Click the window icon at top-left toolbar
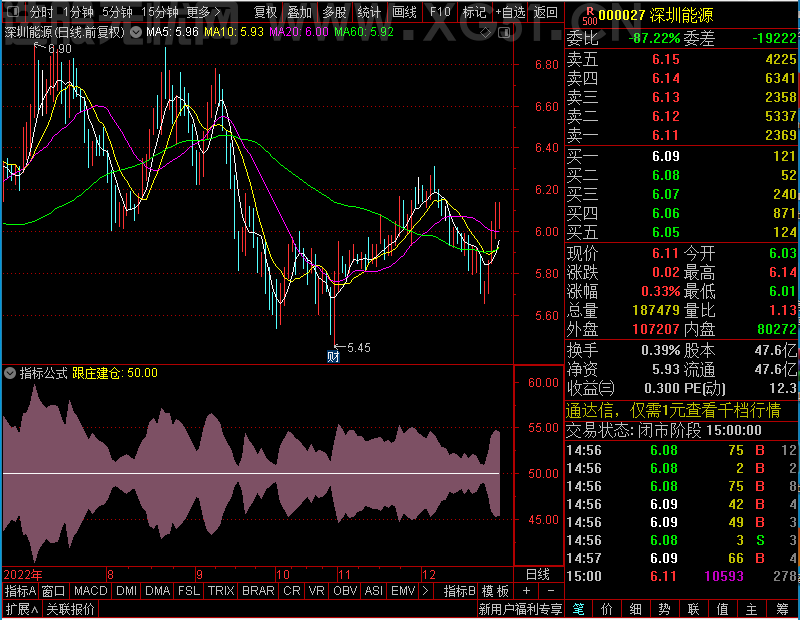The height and width of the screenshot is (620, 800). [x=13, y=11]
